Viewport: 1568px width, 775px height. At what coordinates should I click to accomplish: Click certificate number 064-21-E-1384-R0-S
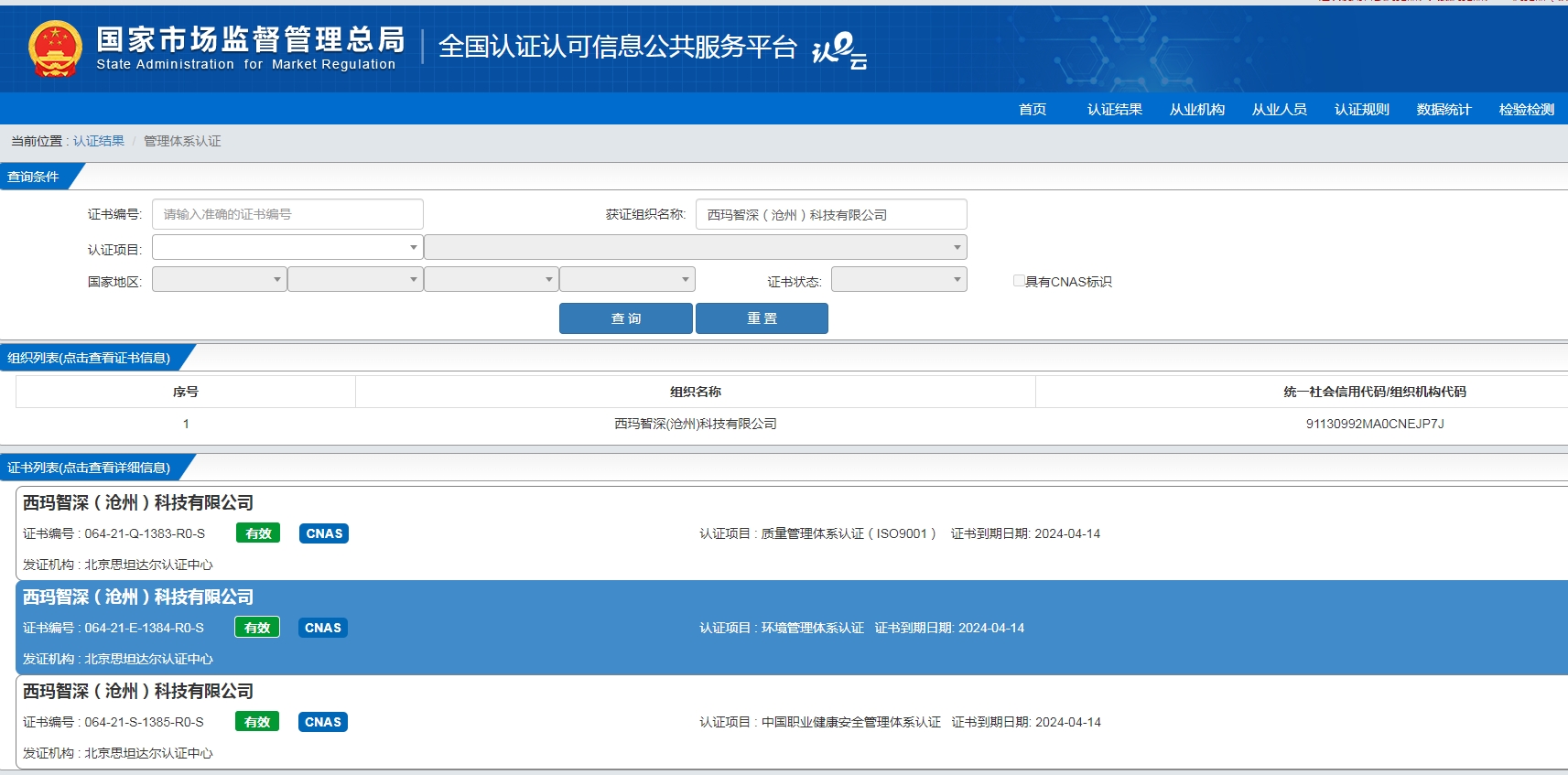point(145,628)
